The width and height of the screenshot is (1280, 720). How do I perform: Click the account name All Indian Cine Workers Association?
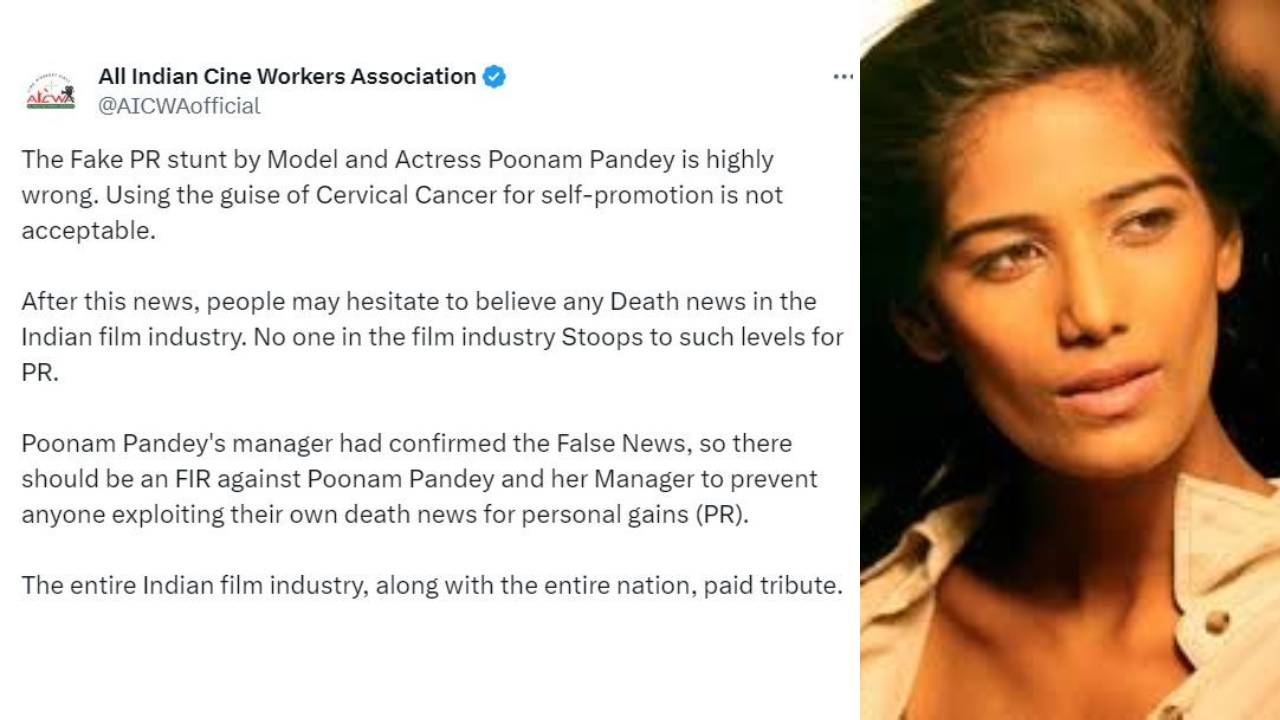coord(285,75)
